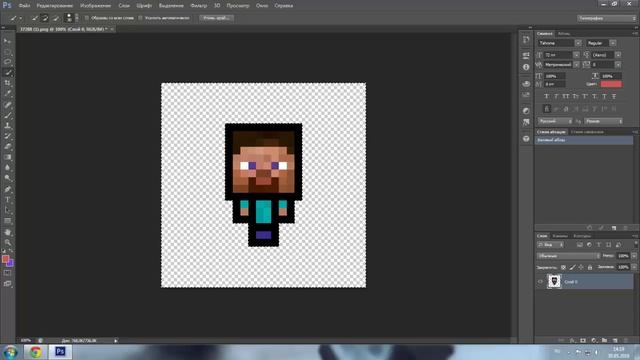Choose Add to selection mode in options bar
Image resolution: width=640 pixels, height=360 pixels.
click(x=45, y=18)
